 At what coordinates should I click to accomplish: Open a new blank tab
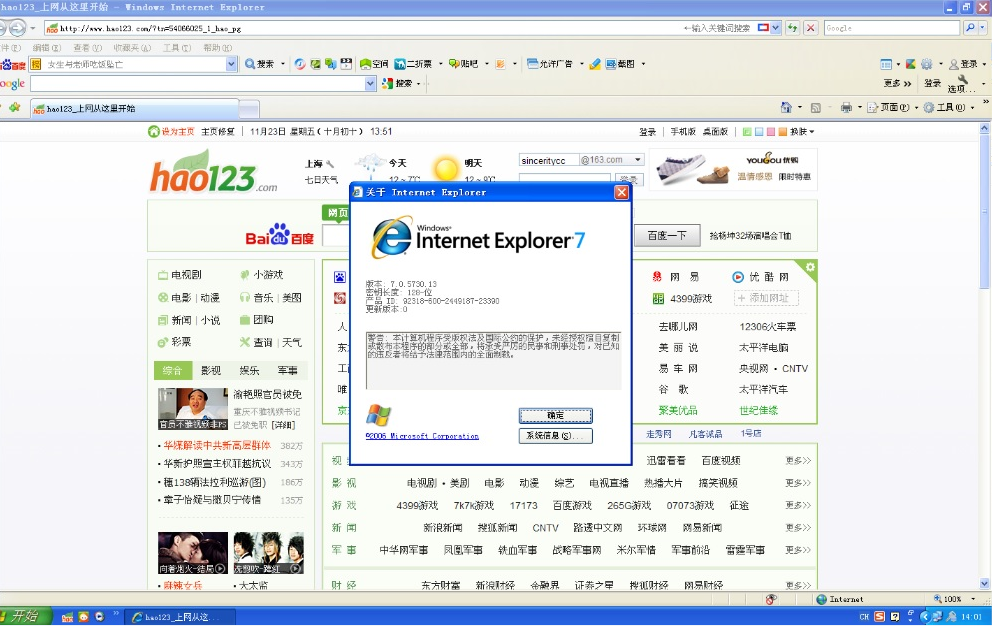pos(249,109)
